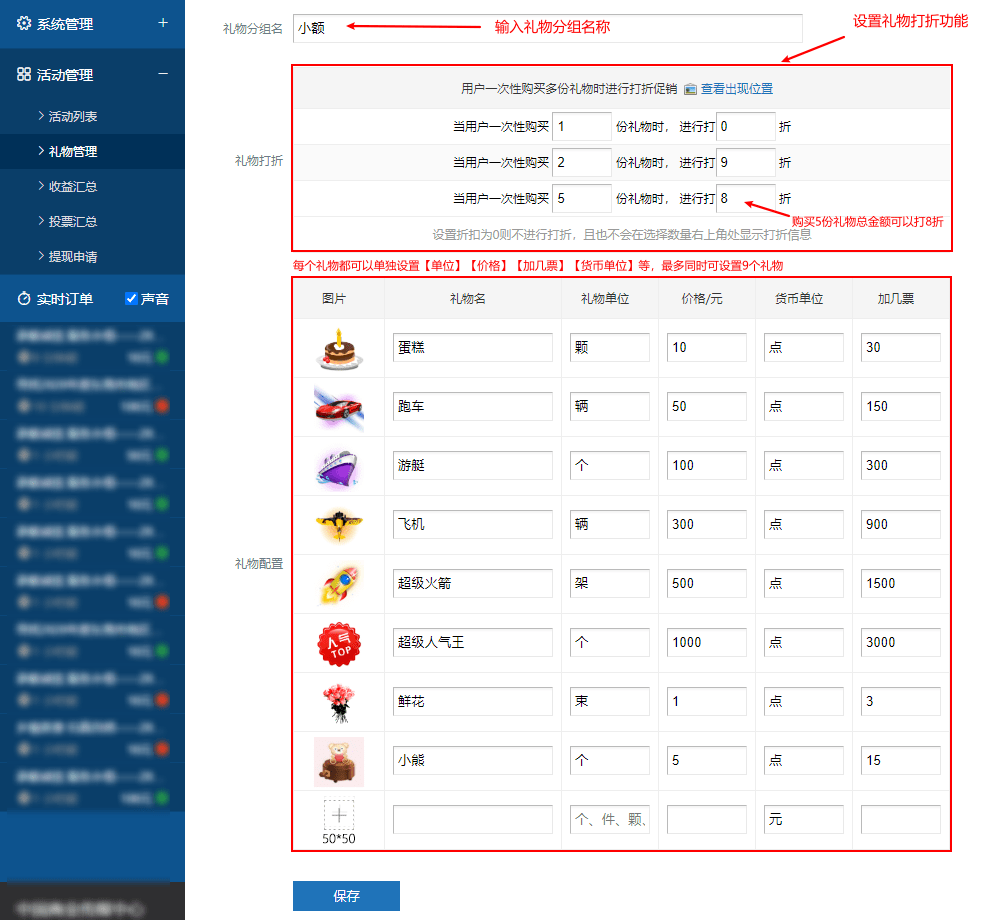Open 提现申请 in the sidebar
Screen dimensions: 1006x920
(x=72, y=257)
